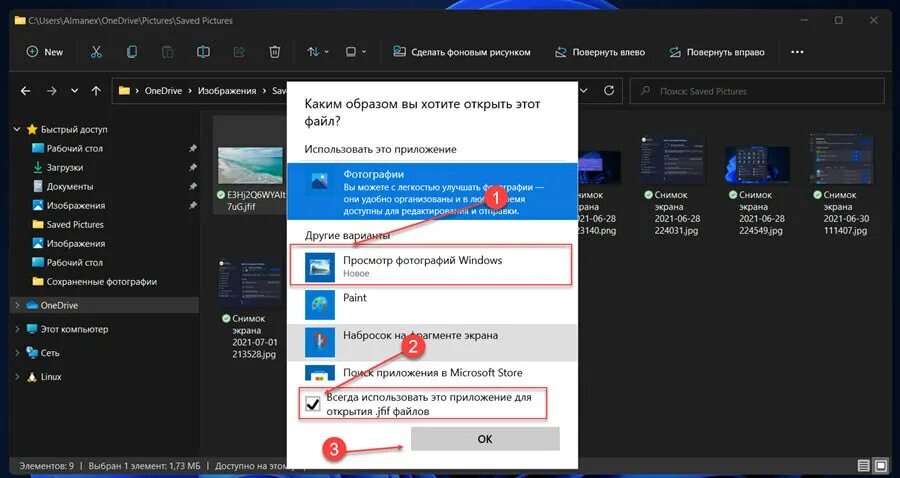Select Набросок на фрагменте экрана option
This screenshot has height=478, width=900.
(x=432, y=342)
